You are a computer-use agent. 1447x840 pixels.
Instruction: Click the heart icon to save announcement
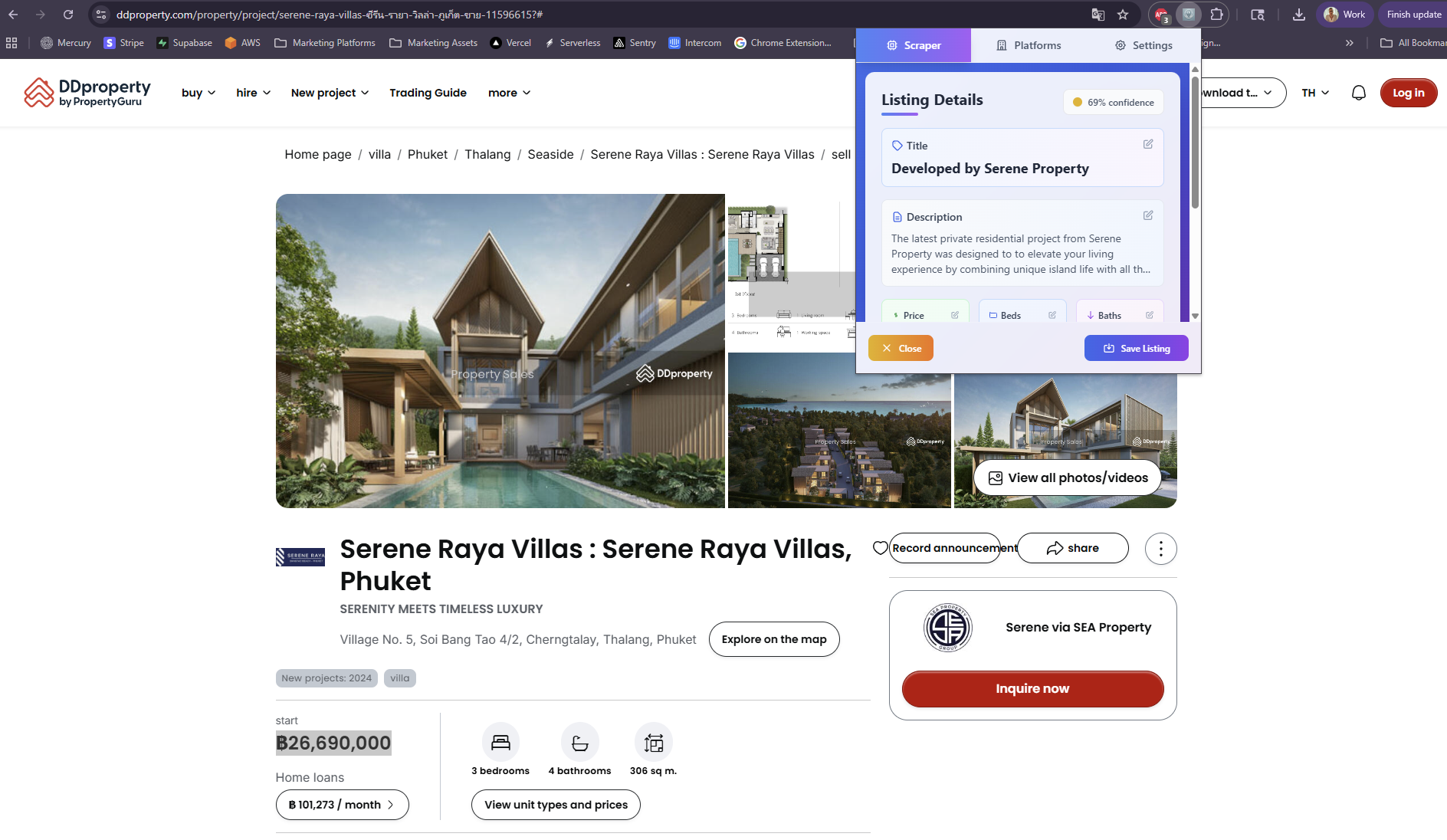[881, 548]
